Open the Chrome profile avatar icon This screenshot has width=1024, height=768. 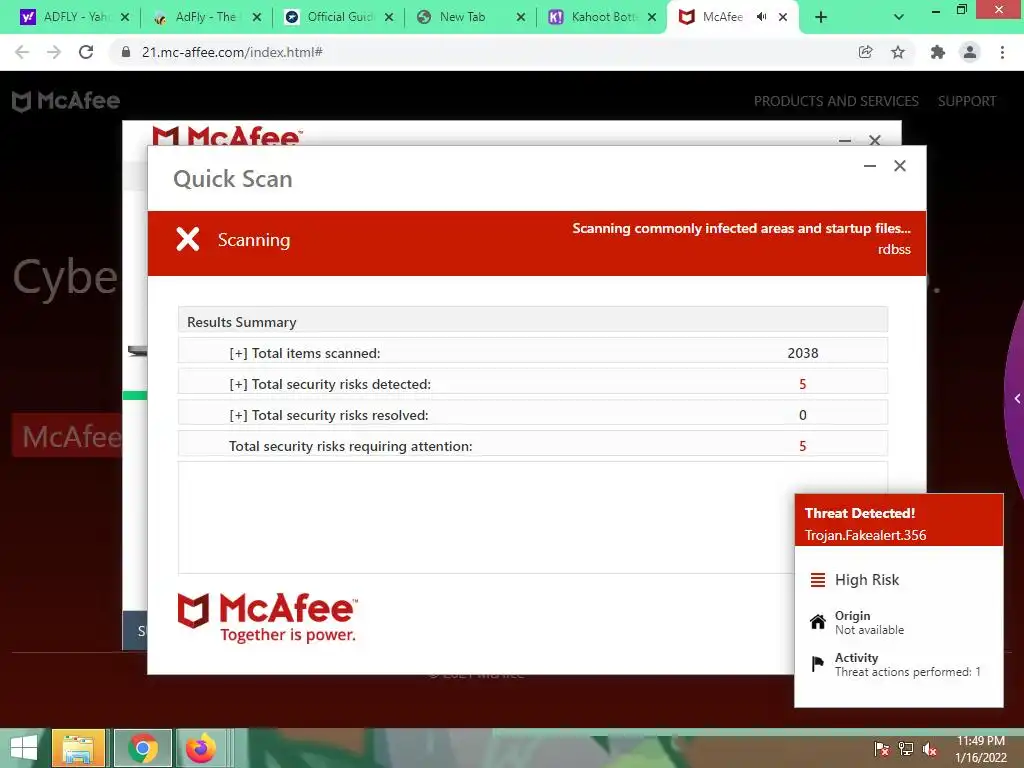pyautogui.click(x=970, y=52)
